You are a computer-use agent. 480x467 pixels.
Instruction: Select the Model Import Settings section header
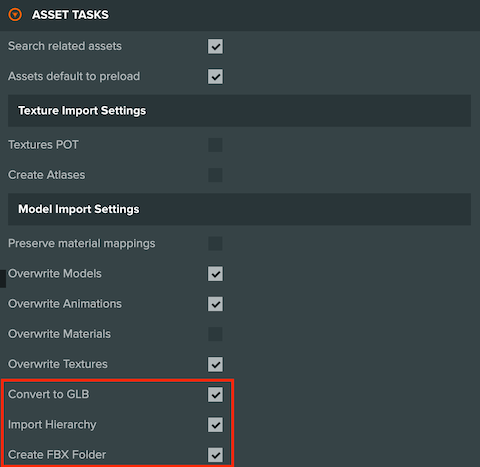tap(239, 209)
